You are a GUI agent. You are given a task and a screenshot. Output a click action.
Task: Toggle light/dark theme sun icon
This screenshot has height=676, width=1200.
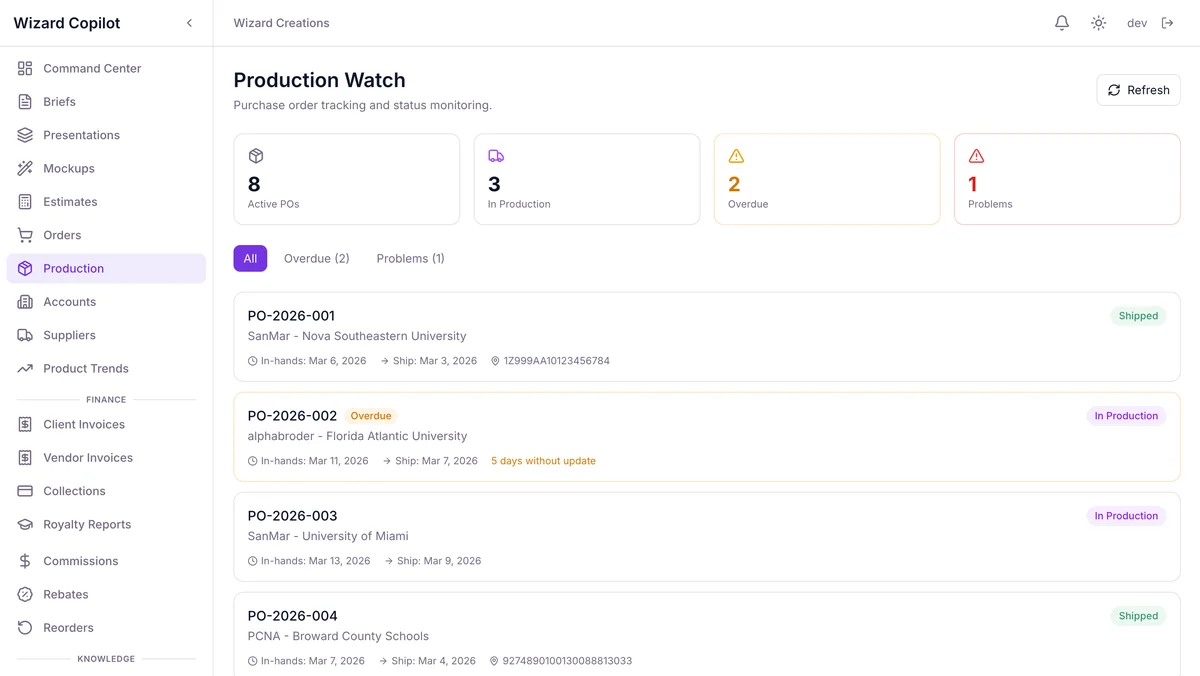[1099, 23]
